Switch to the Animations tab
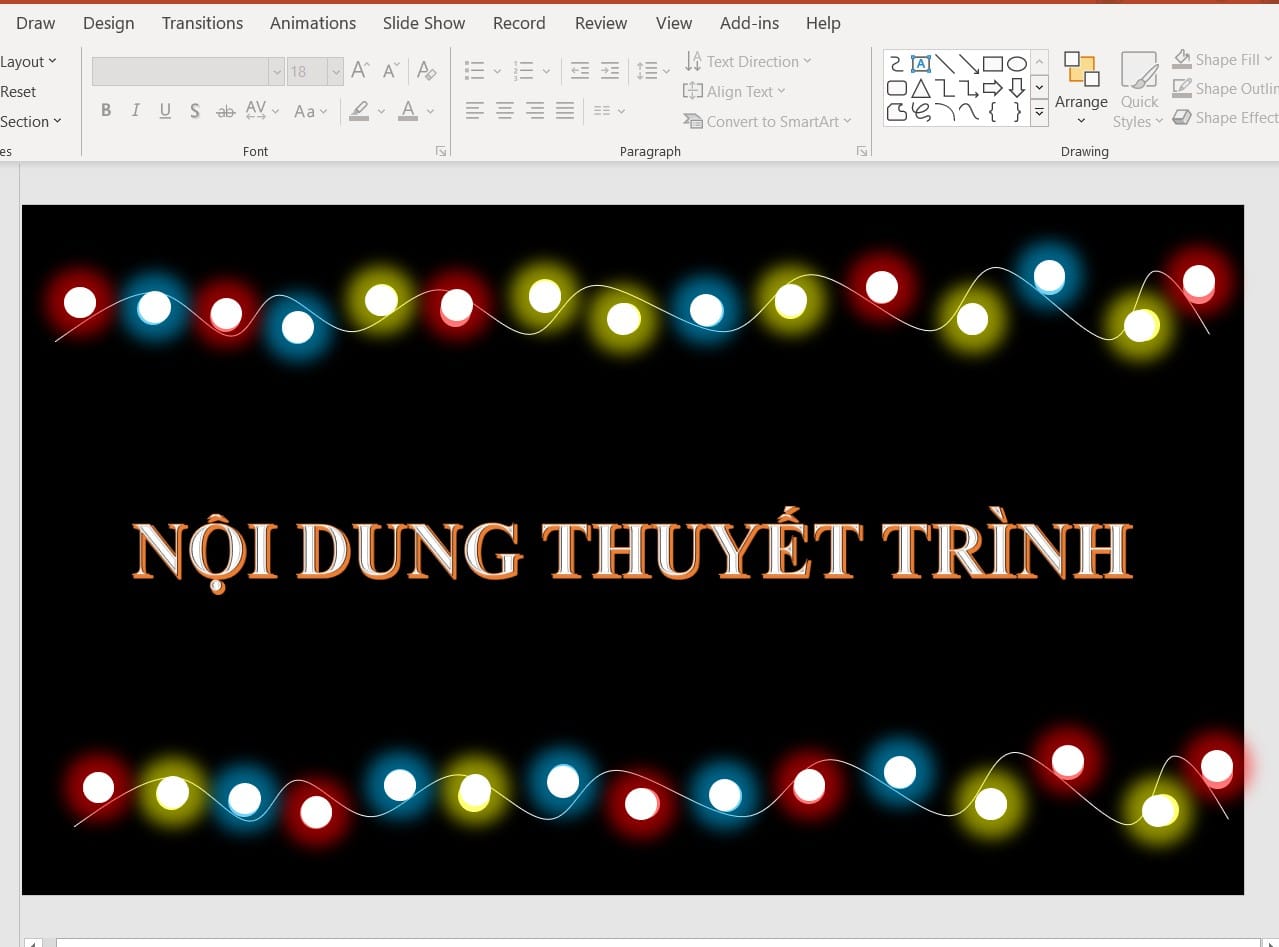Screen dimensions: 1279x947 [313, 23]
